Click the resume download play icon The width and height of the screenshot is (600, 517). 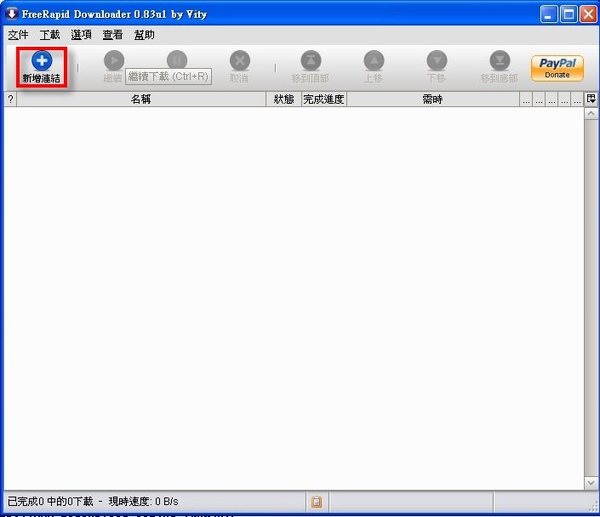[114, 60]
